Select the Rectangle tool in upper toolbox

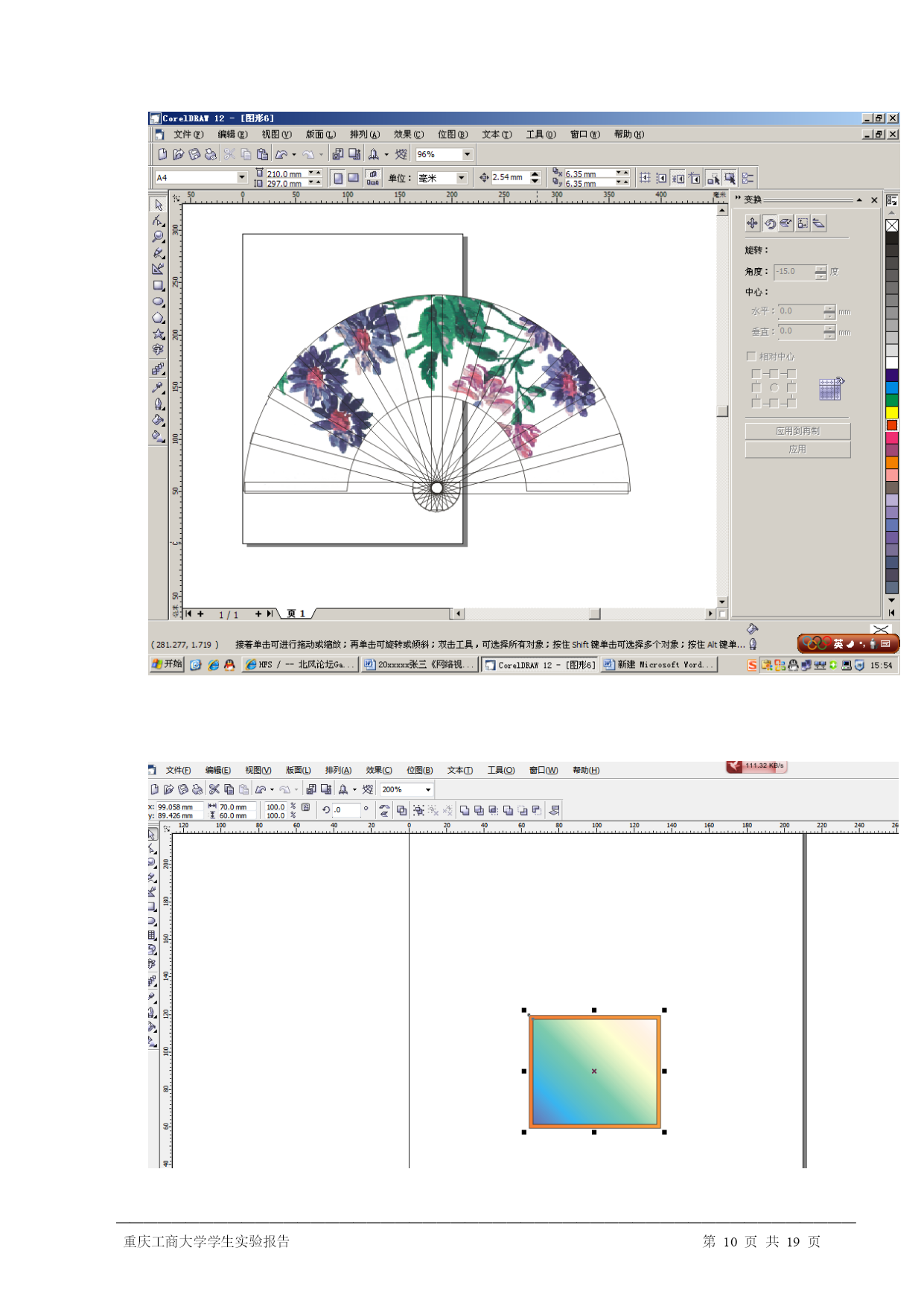[158, 285]
